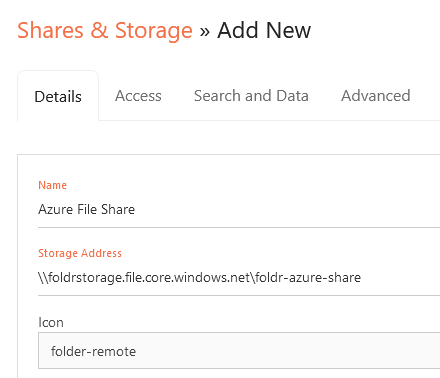The width and height of the screenshot is (440, 378).
Task: Click the » breadcrumb separator
Action: tap(205, 32)
